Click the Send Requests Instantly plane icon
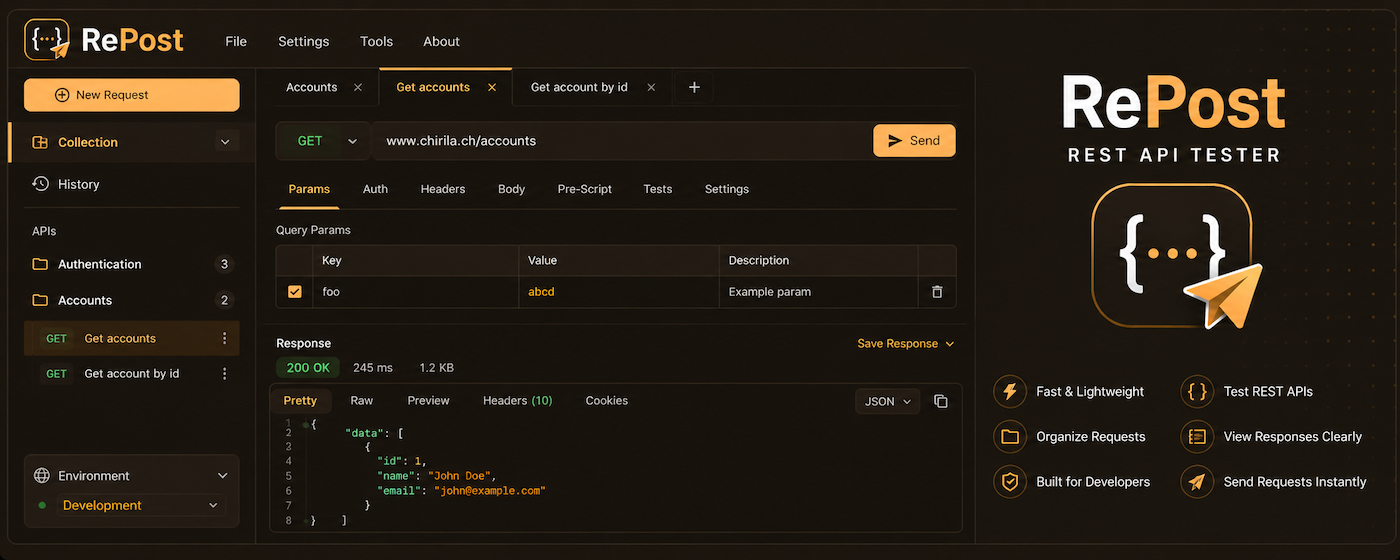This screenshot has height=560, width=1400. pyautogui.click(x=1197, y=481)
